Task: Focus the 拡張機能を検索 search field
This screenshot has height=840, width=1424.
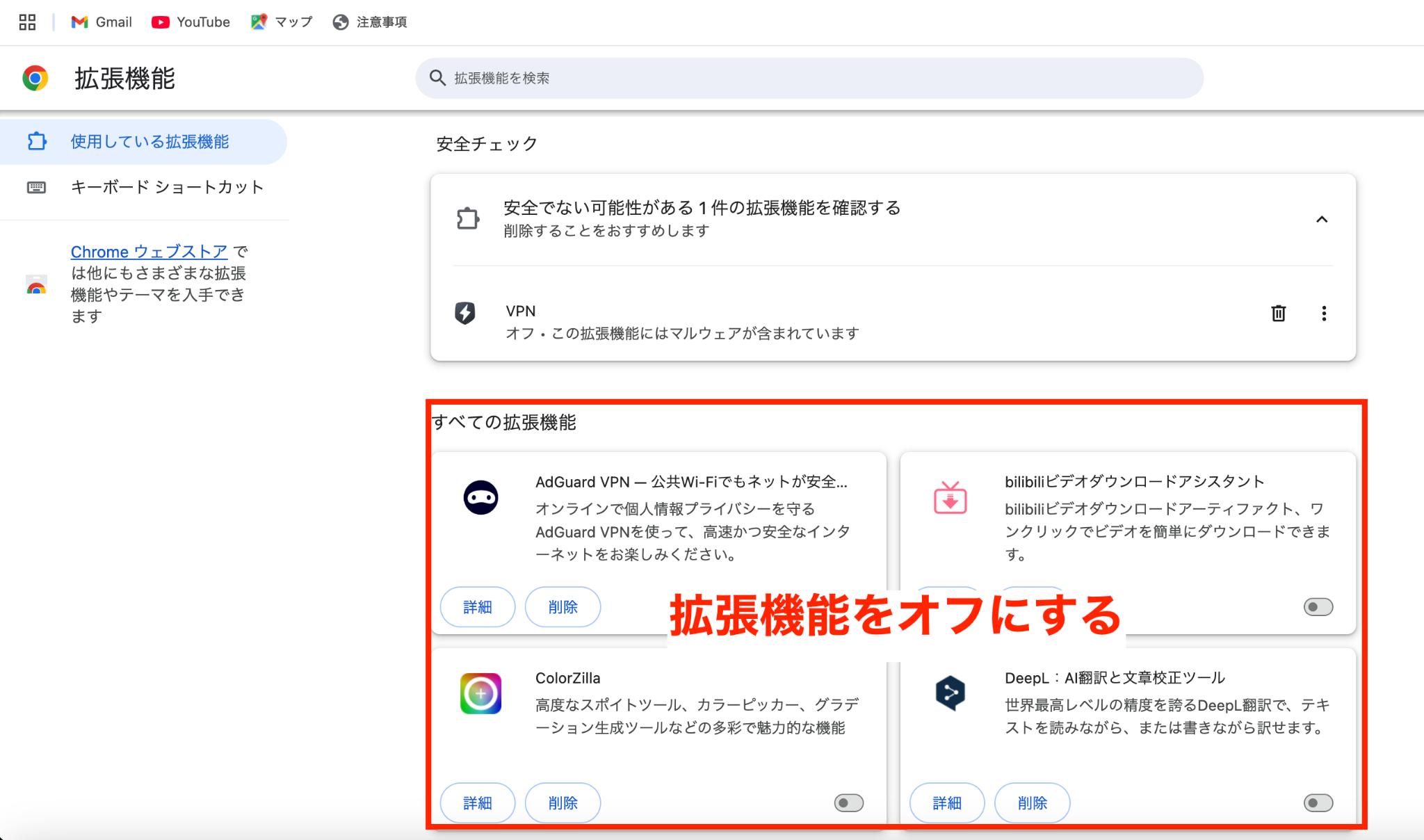Action: click(809, 78)
